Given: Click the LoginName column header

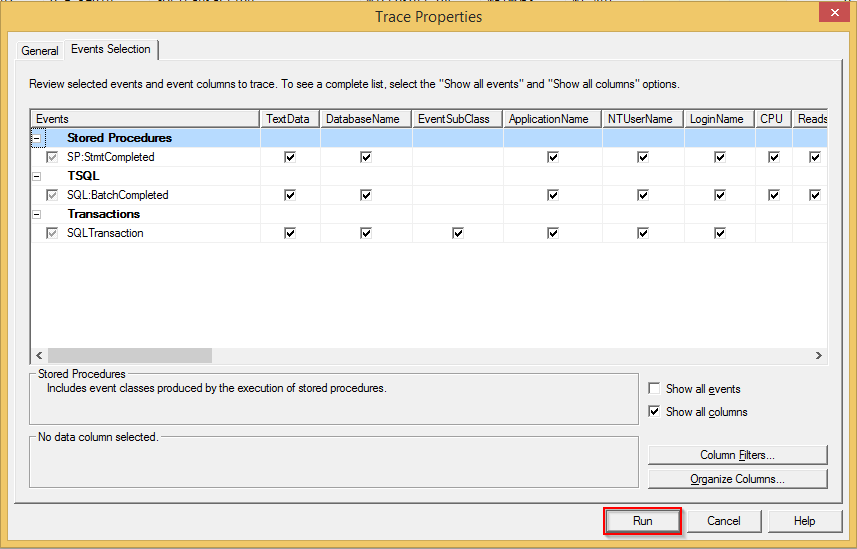Looking at the screenshot, I should 720,119.
